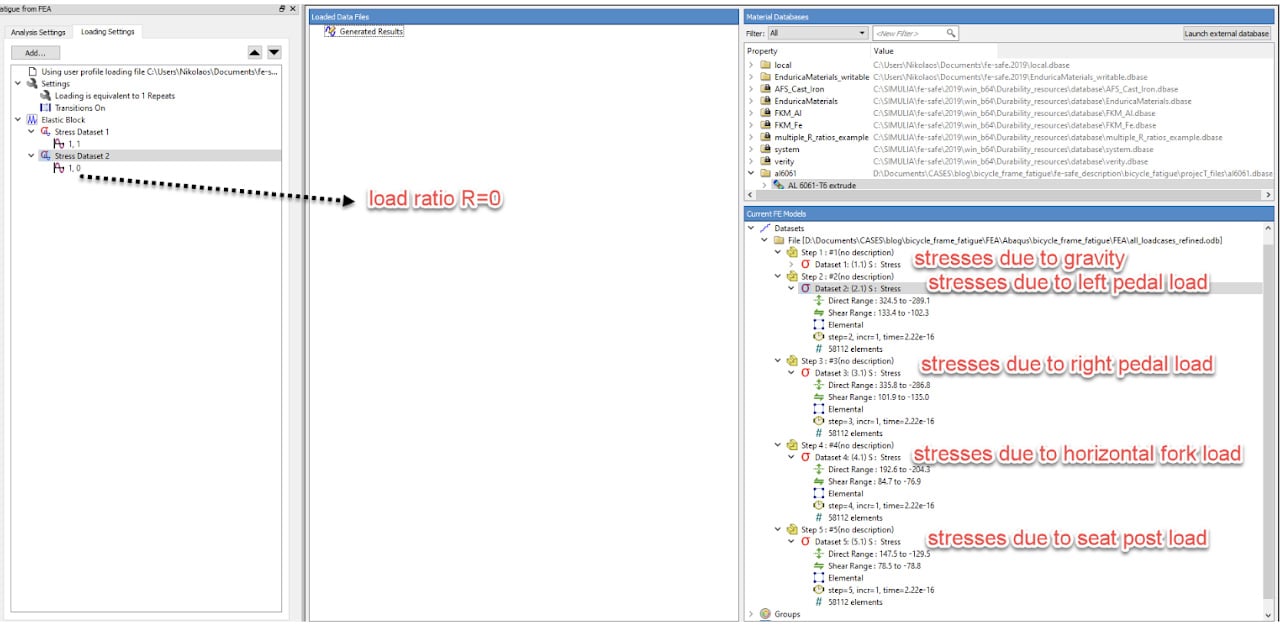Expand the Groups node
1280x625 pixels.
[x=751, y=613]
